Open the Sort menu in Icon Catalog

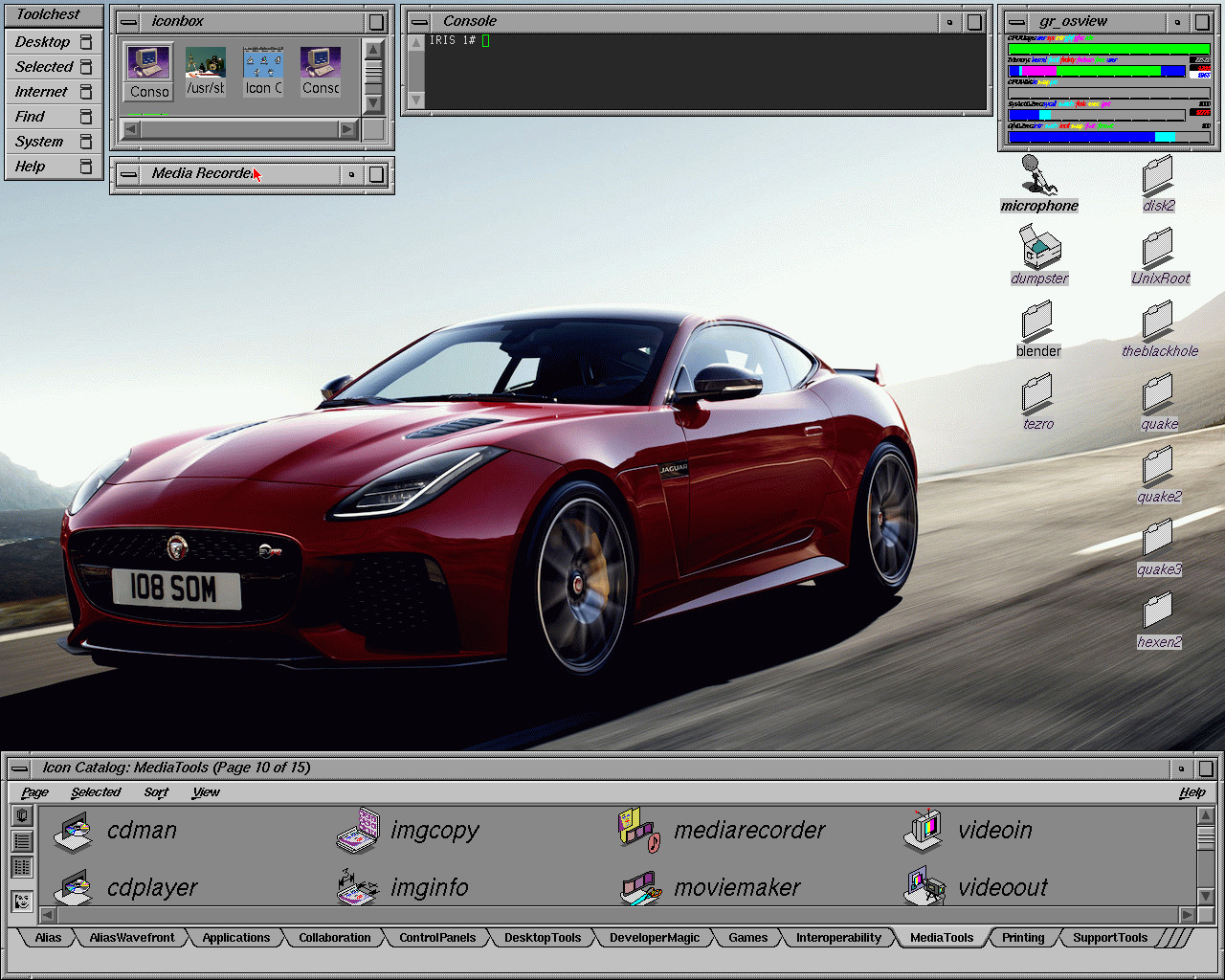[156, 792]
